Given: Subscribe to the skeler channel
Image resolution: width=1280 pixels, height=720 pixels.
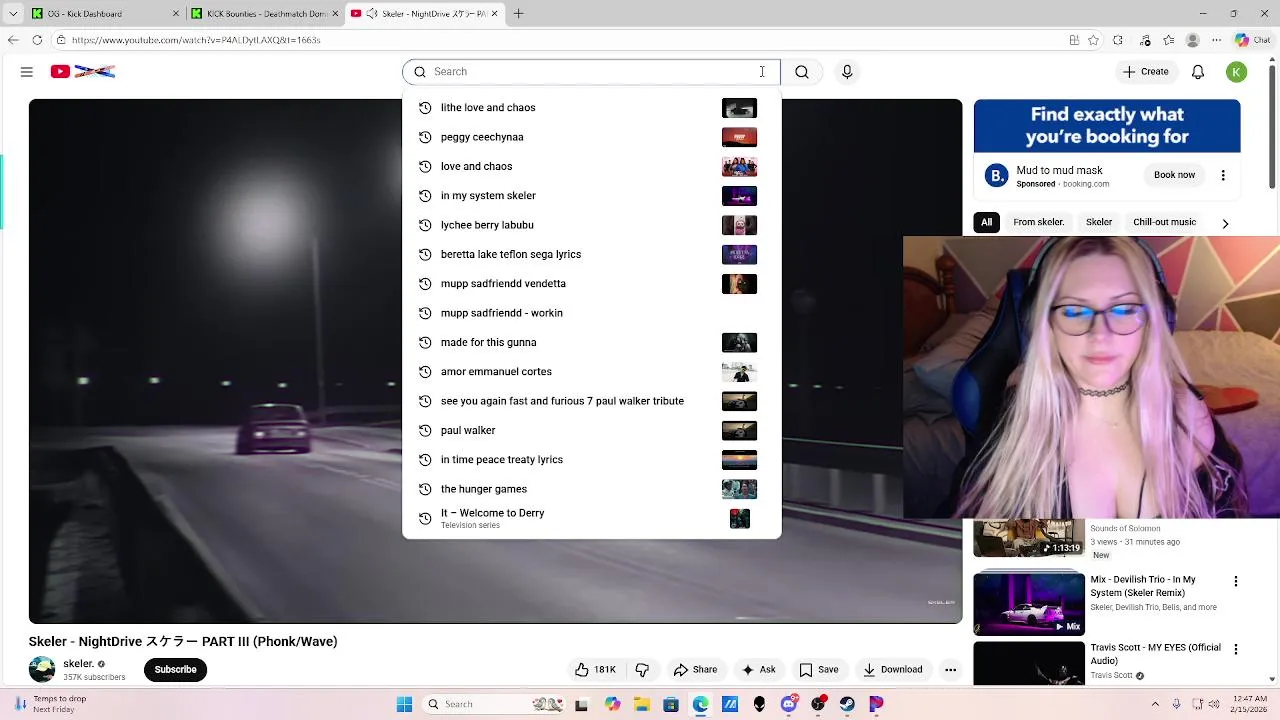Looking at the screenshot, I should click(x=175, y=669).
